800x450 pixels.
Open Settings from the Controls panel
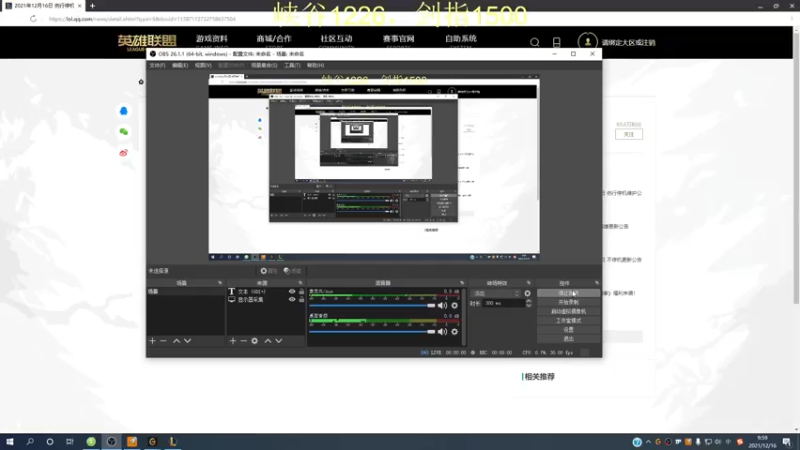(568, 330)
